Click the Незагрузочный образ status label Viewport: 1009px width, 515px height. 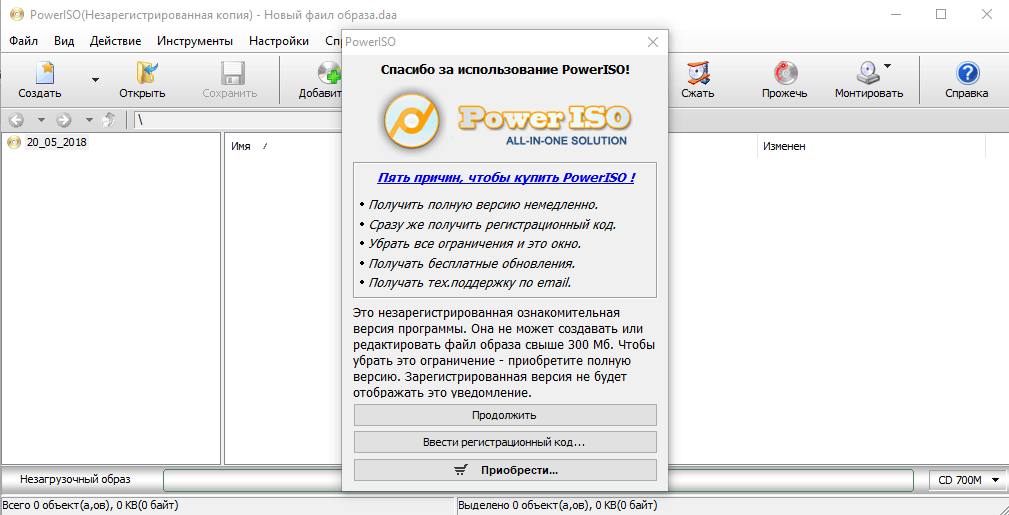pos(75,480)
